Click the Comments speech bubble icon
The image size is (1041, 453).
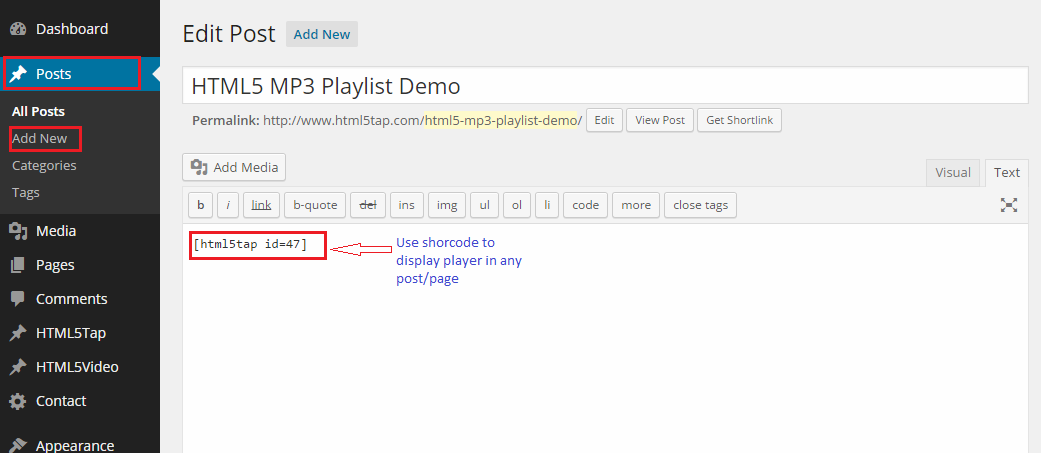[18, 299]
